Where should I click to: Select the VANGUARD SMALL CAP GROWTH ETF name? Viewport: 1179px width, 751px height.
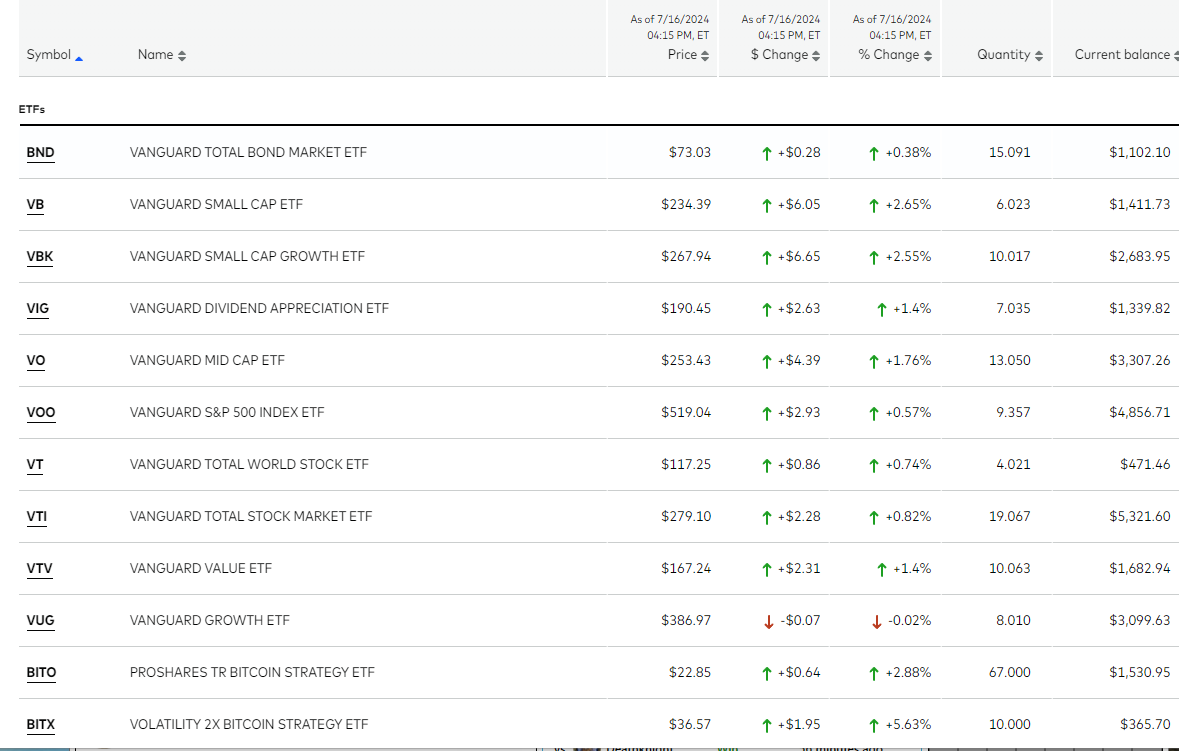tap(247, 256)
